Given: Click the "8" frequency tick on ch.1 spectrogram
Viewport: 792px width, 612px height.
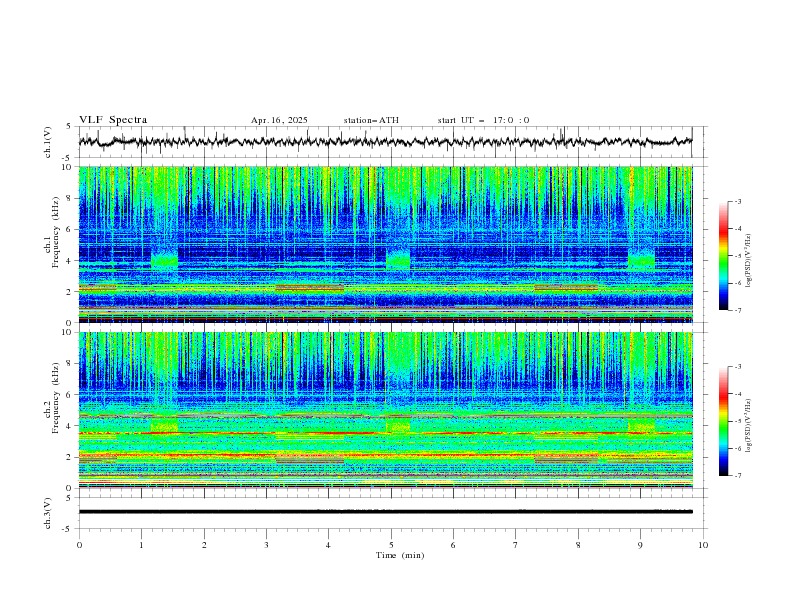Looking at the screenshot, I should click(x=69, y=198).
